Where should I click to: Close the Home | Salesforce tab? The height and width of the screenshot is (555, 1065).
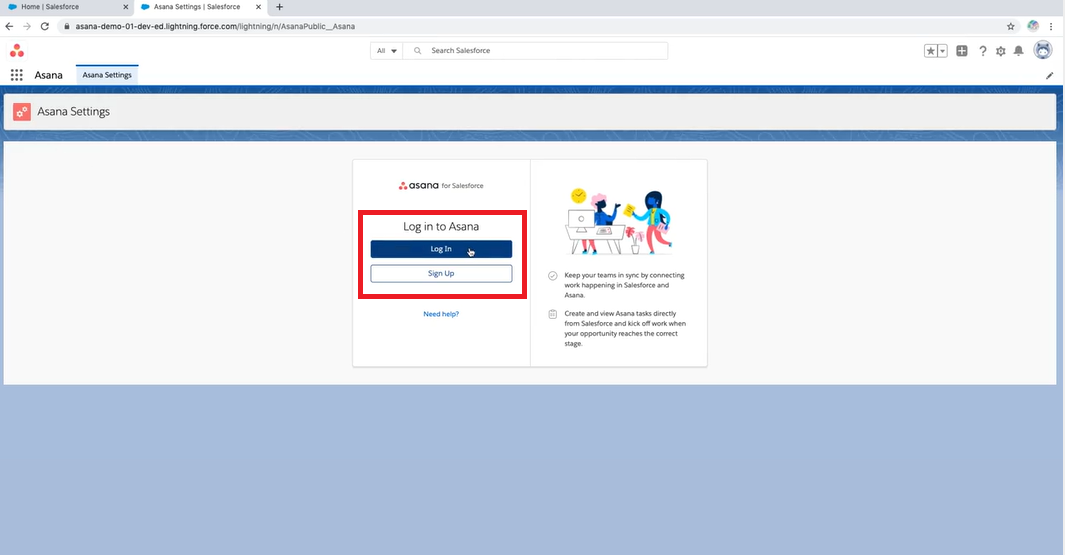[126, 7]
